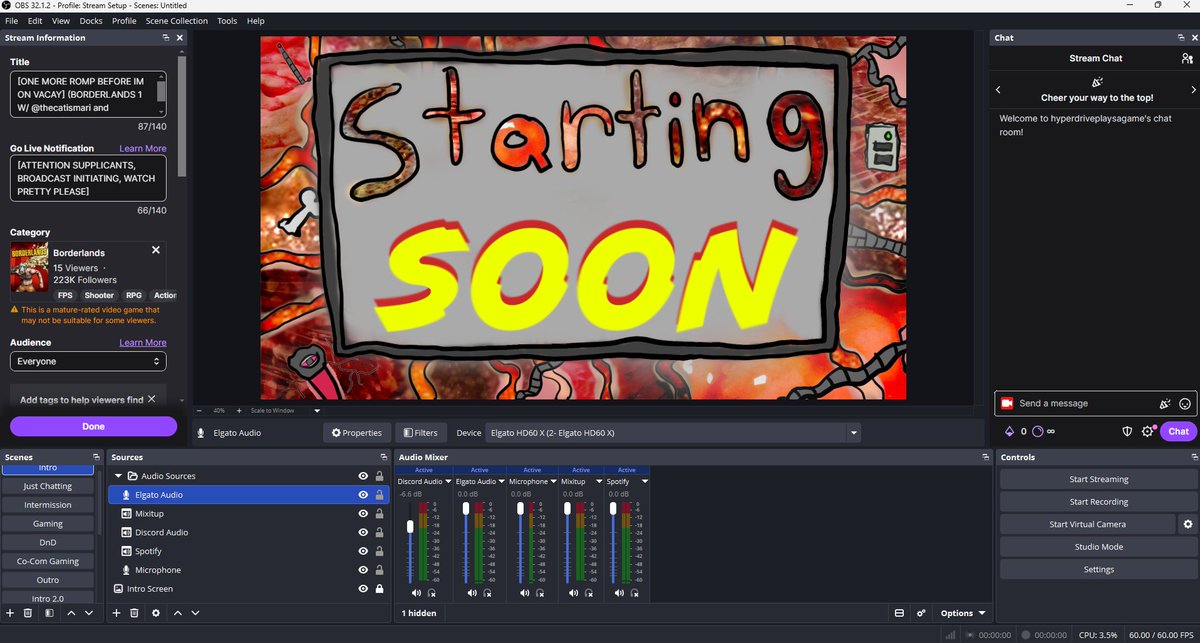Unlock the Intro Screen source

(x=380, y=589)
